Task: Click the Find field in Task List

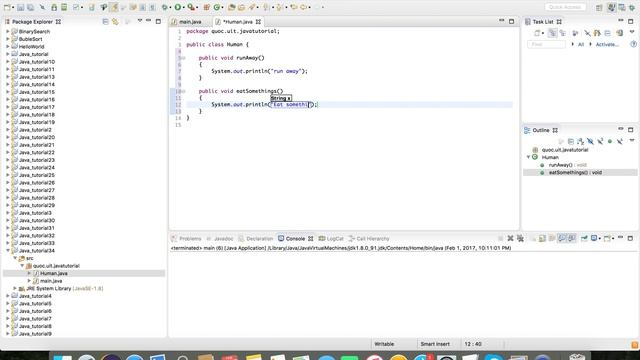Action: click(546, 44)
